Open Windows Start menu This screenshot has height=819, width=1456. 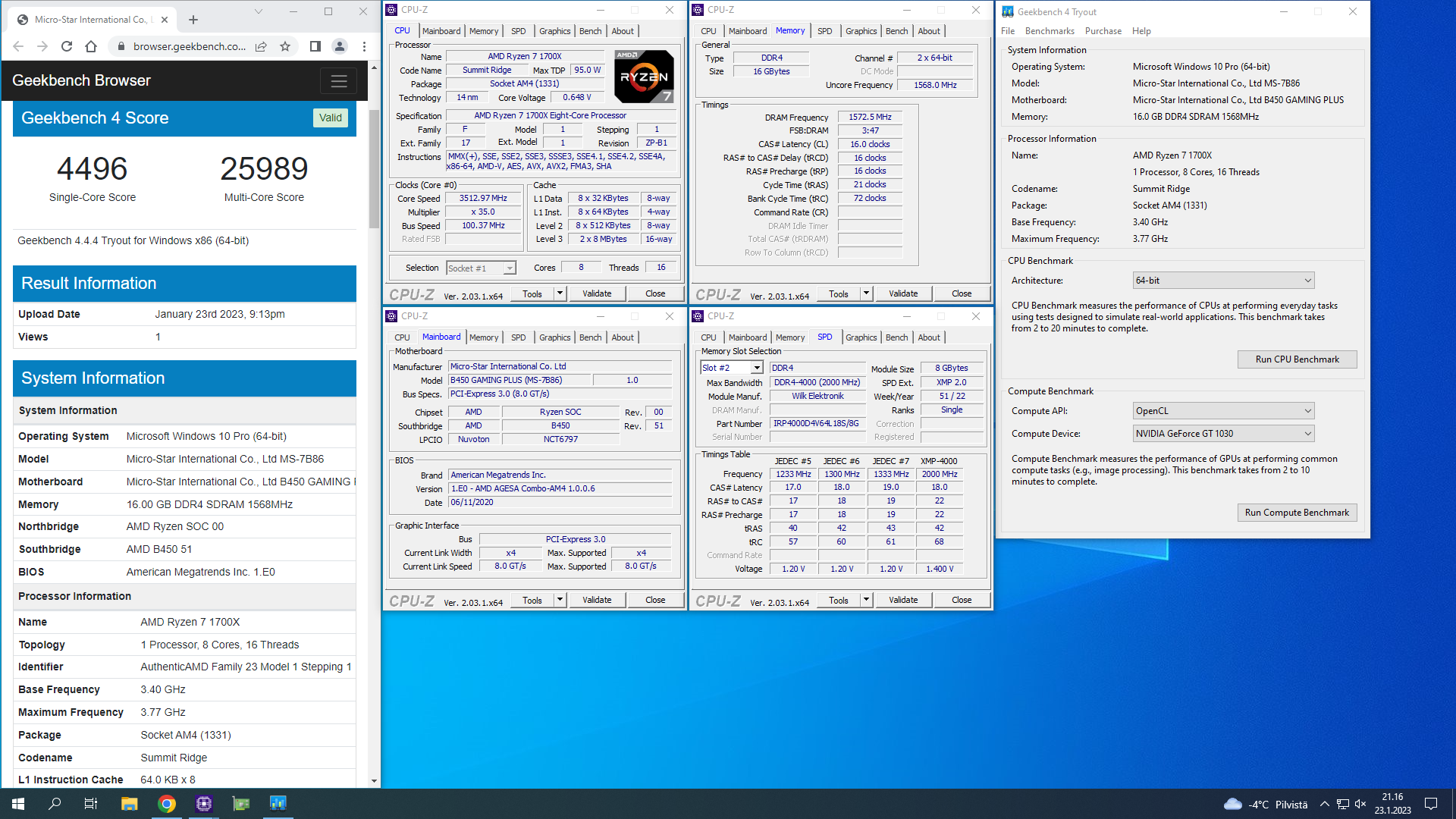pyautogui.click(x=18, y=804)
